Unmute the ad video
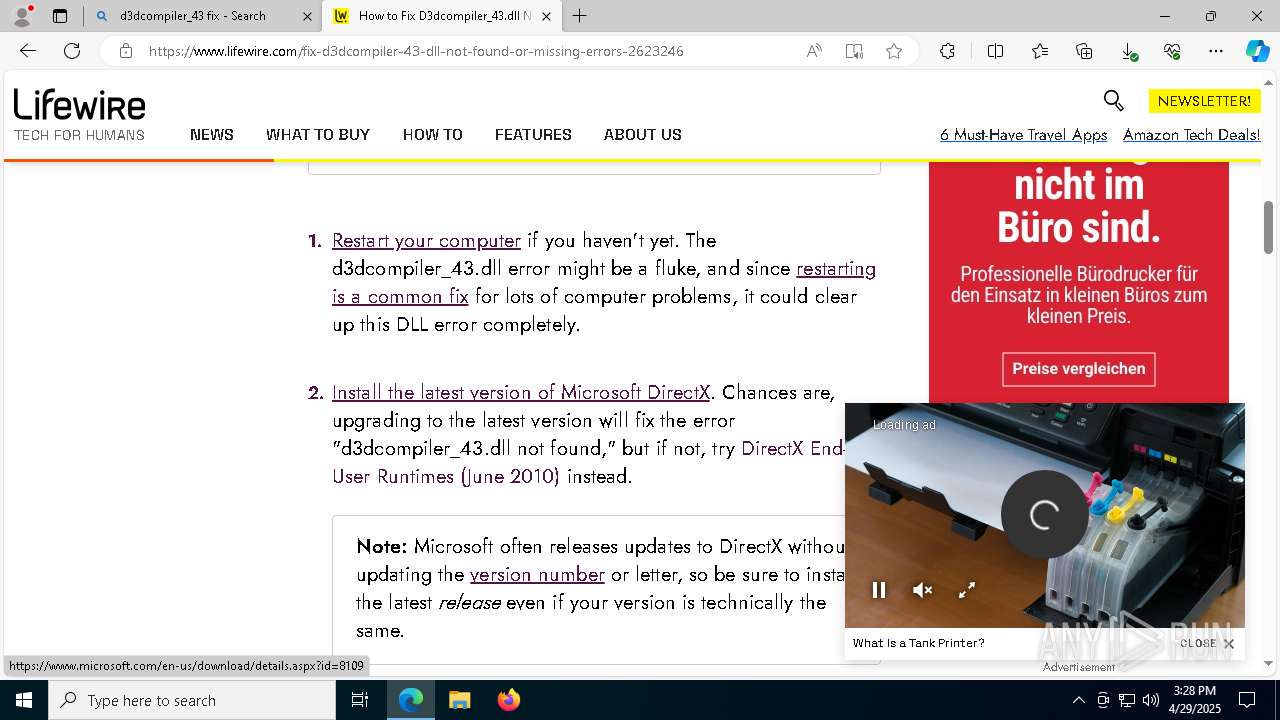Viewport: 1280px width, 720px height. 923,590
